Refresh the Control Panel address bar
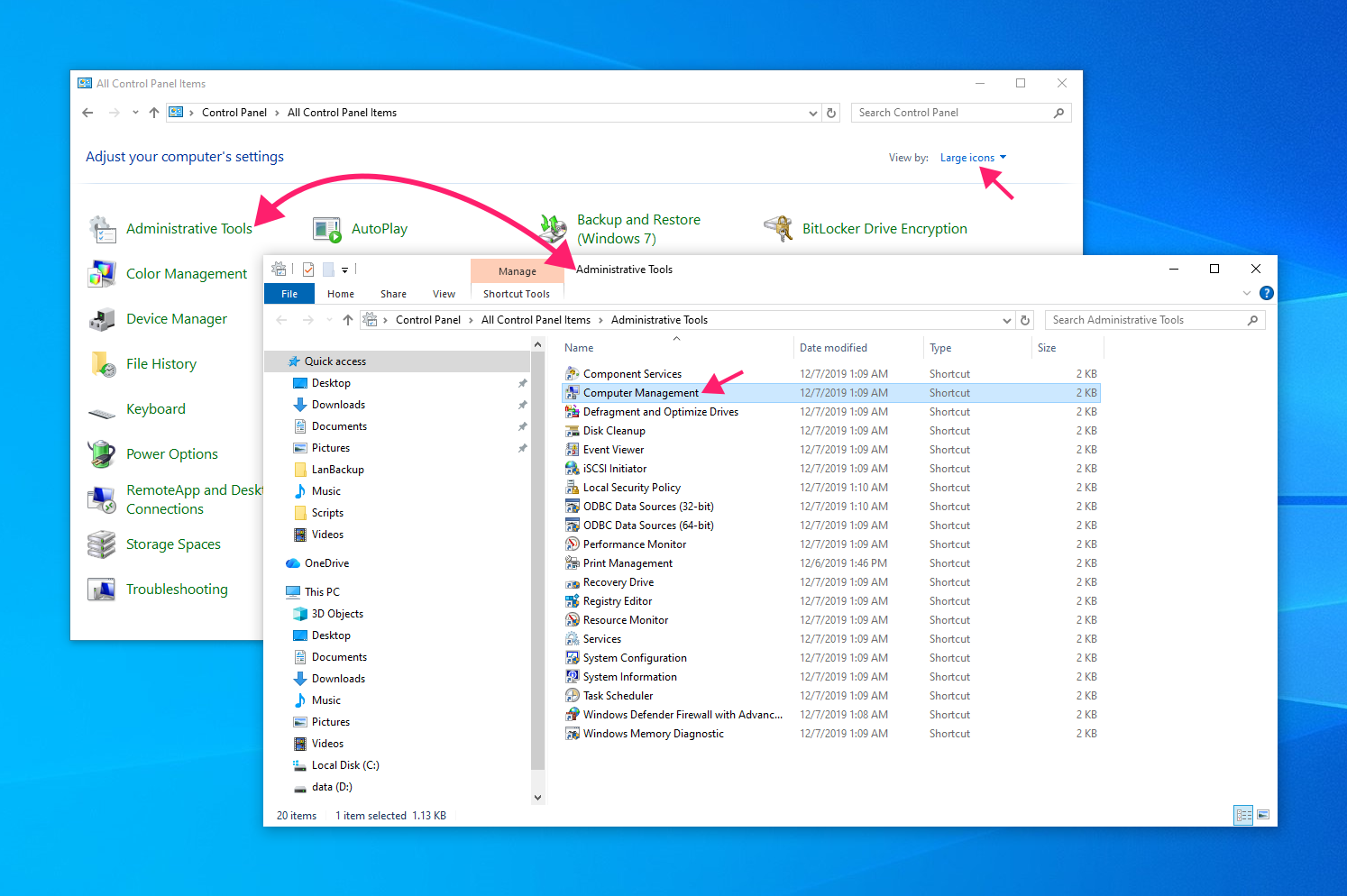The width and height of the screenshot is (1347, 896). click(831, 113)
